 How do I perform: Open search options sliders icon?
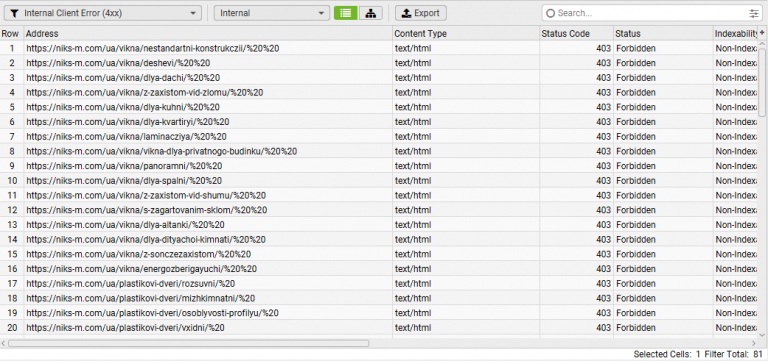(753, 13)
